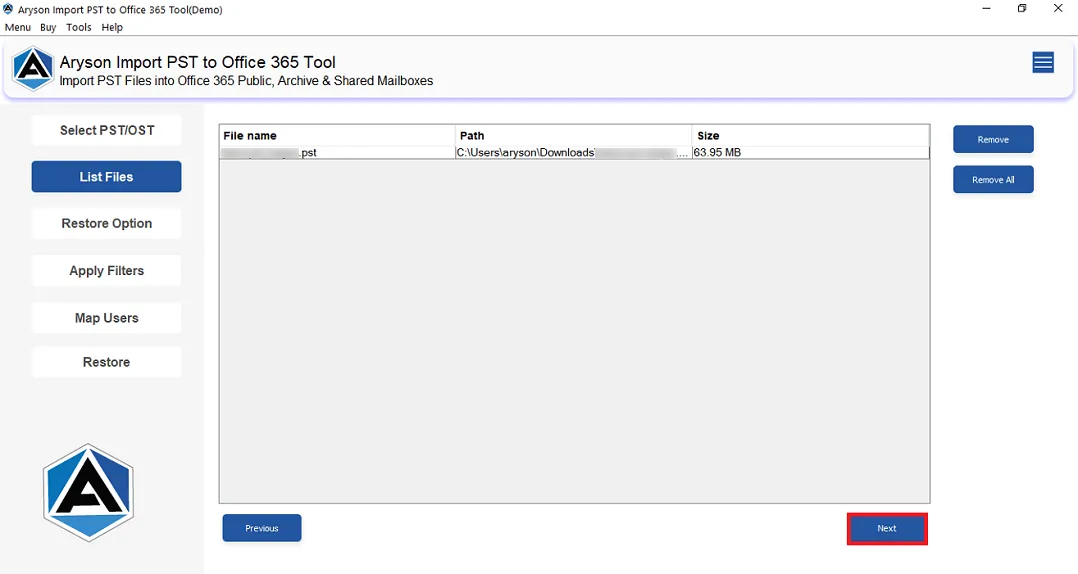Click the Aryson logo in the header
1078x574 pixels.
click(x=32, y=69)
